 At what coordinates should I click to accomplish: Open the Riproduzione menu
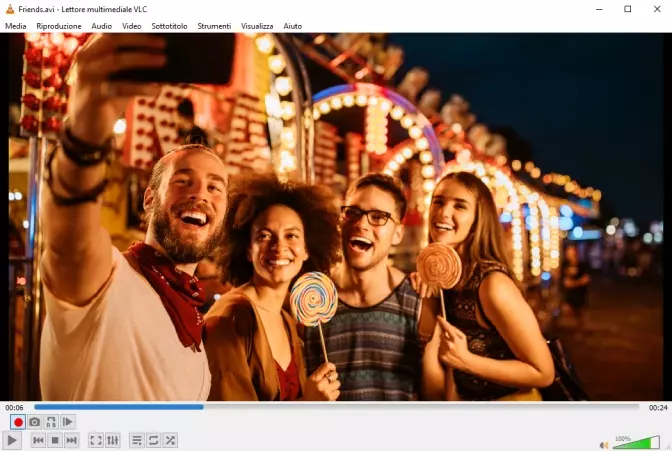(x=59, y=26)
